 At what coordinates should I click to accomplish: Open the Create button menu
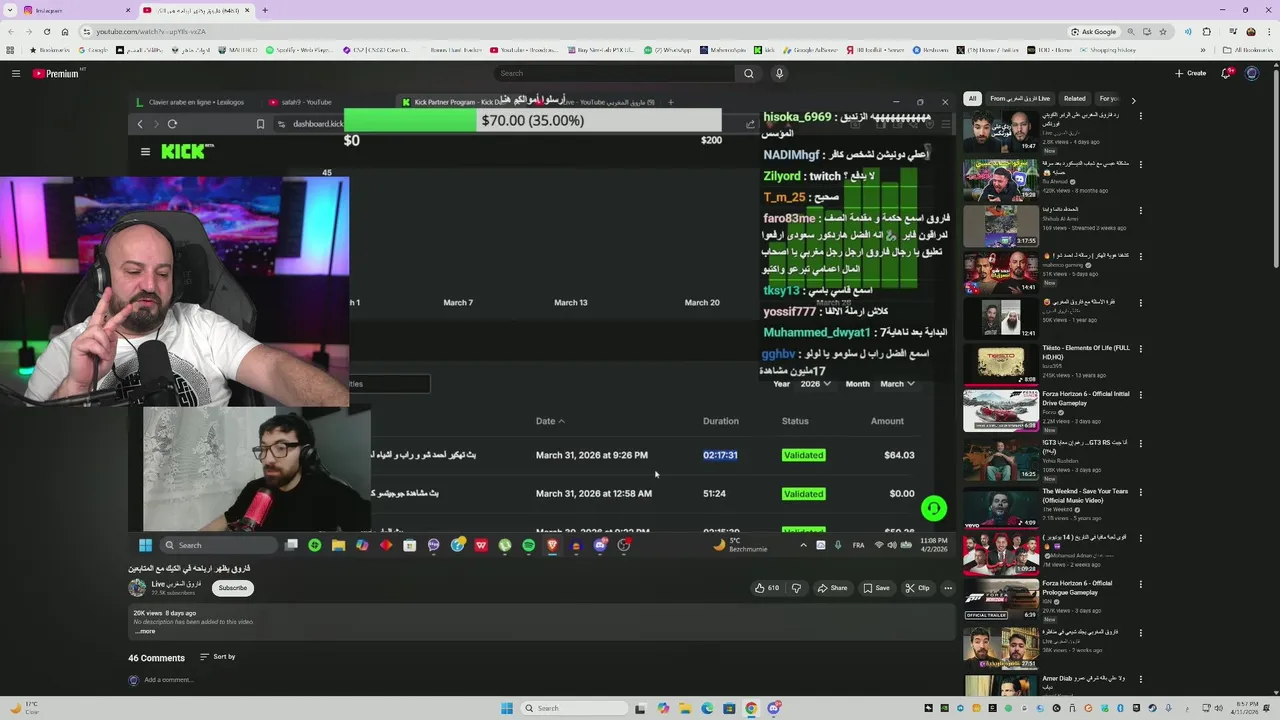pyautogui.click(x=1191, y=73)
